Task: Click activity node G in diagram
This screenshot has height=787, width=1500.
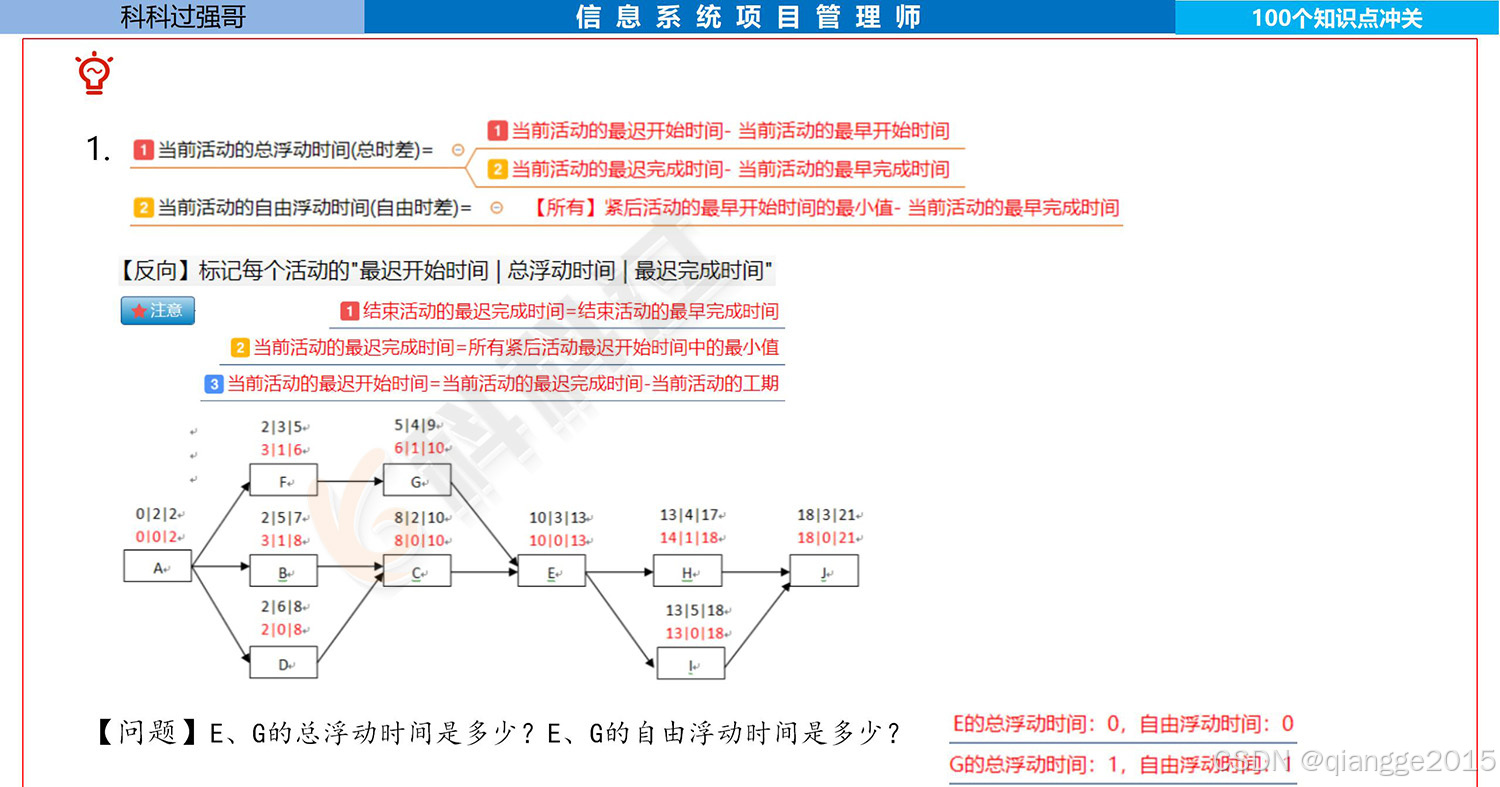Action: (x=417, y=480)
